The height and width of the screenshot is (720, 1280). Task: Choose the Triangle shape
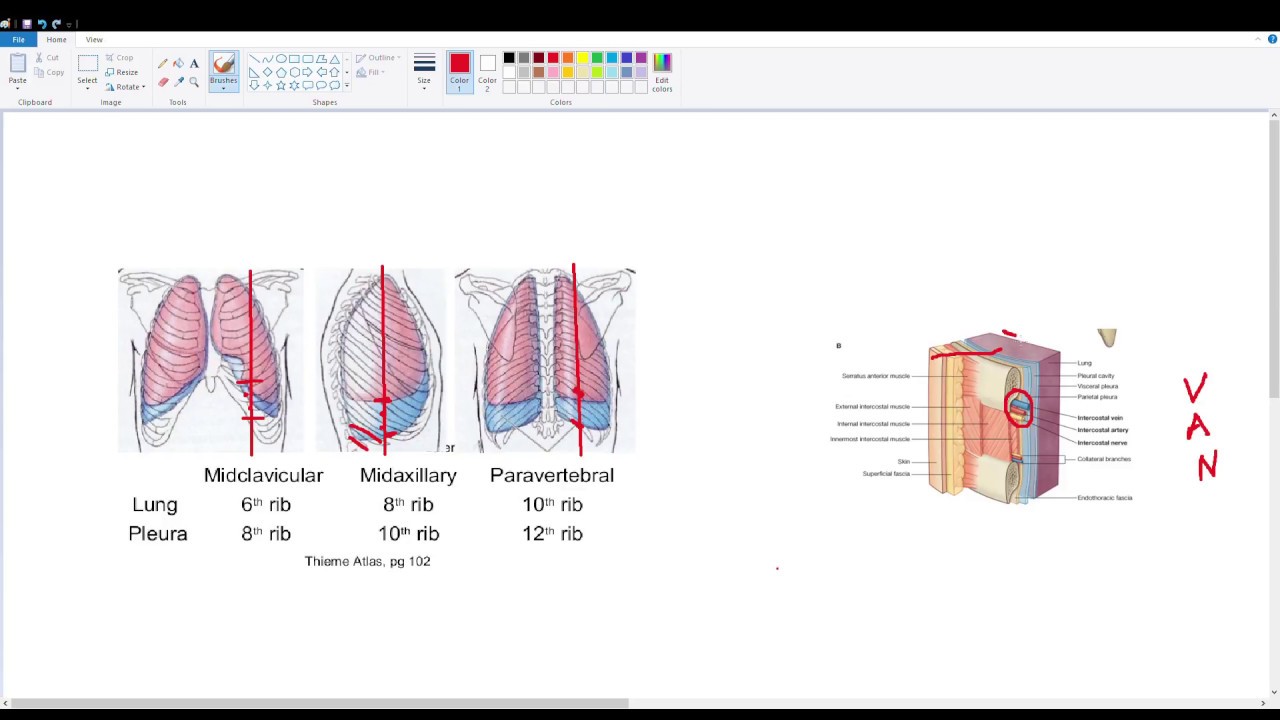334,58
